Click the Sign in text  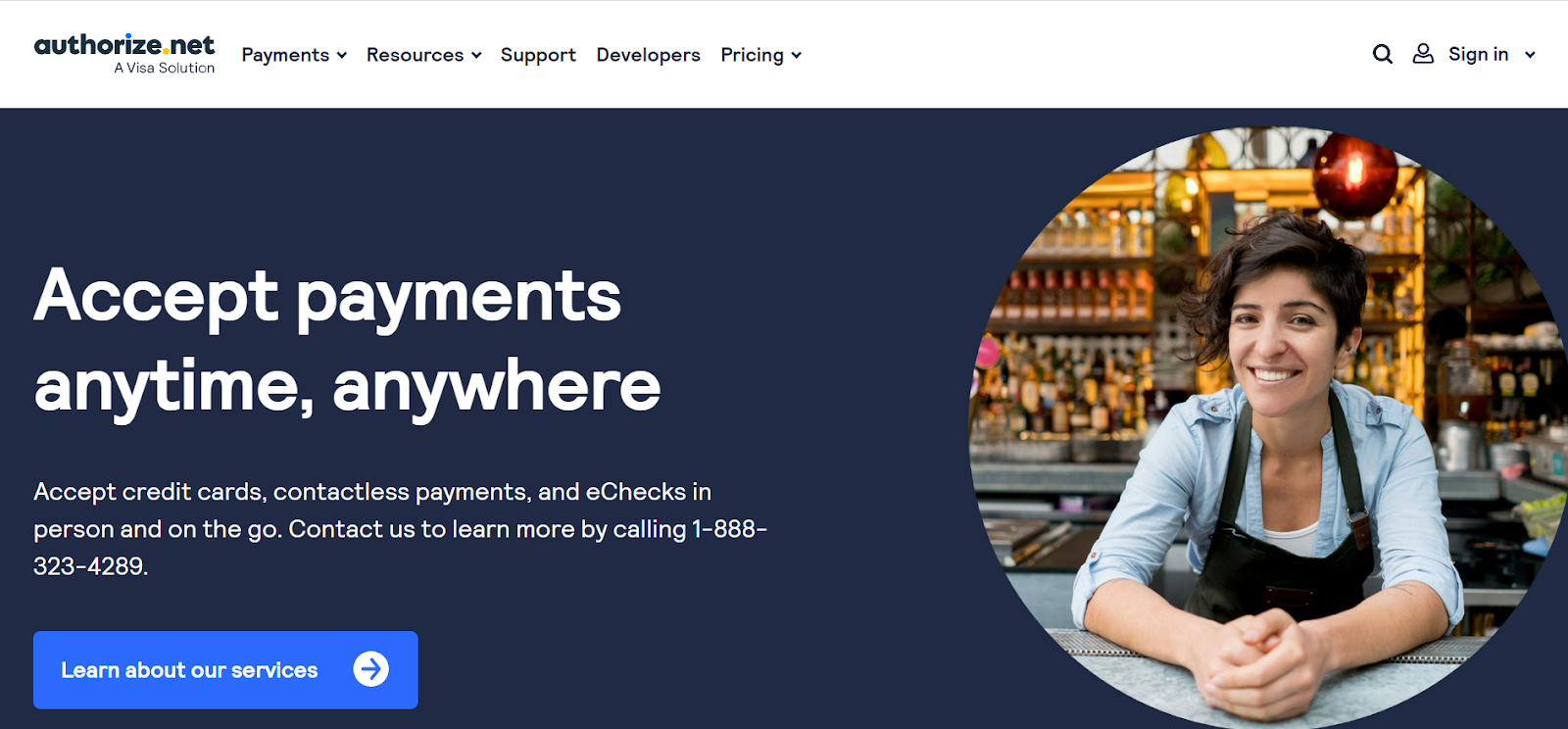click(1478, 54)
